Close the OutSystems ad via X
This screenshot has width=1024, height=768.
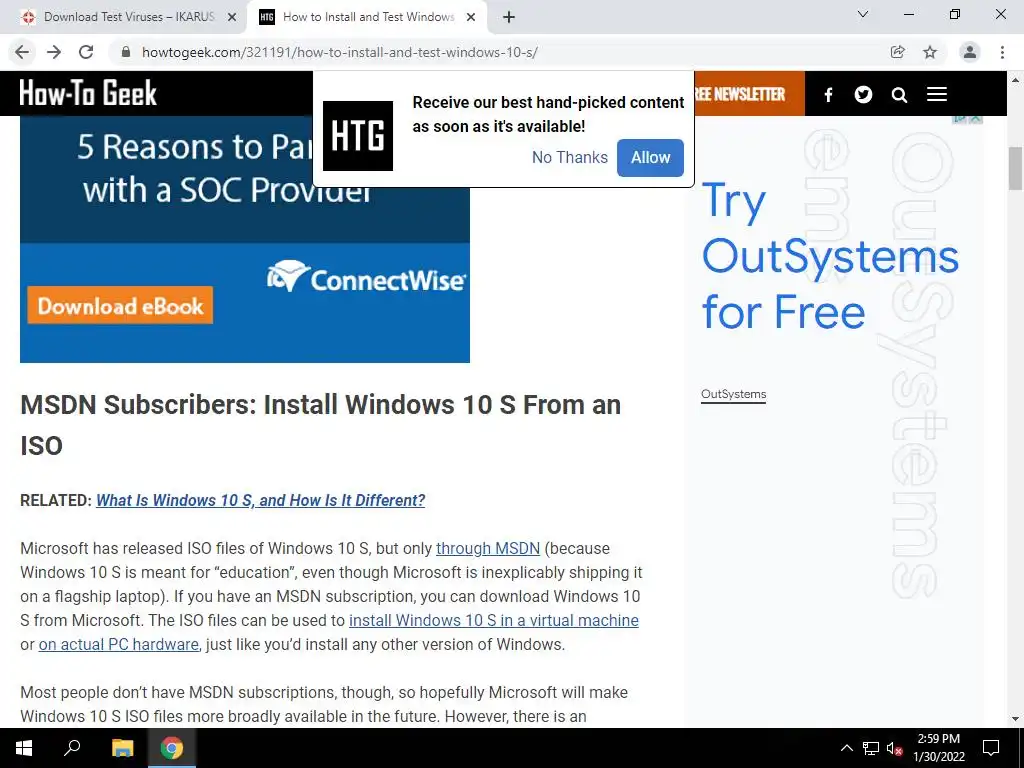point(976,118)
